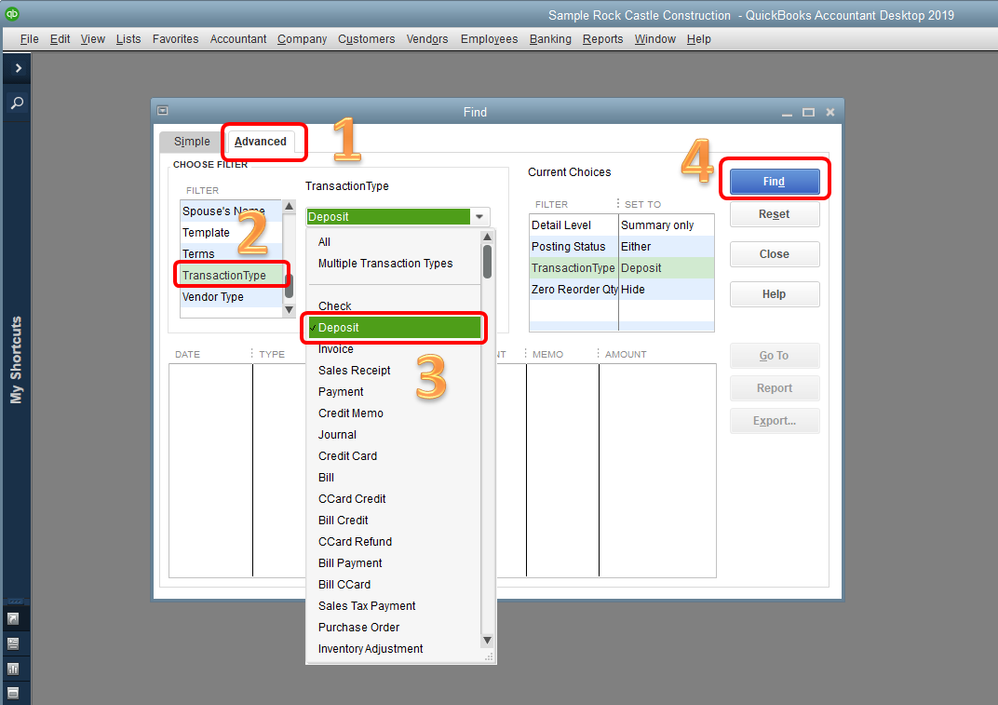Open the Help menu
998x705 pixels.
[699, 39]
